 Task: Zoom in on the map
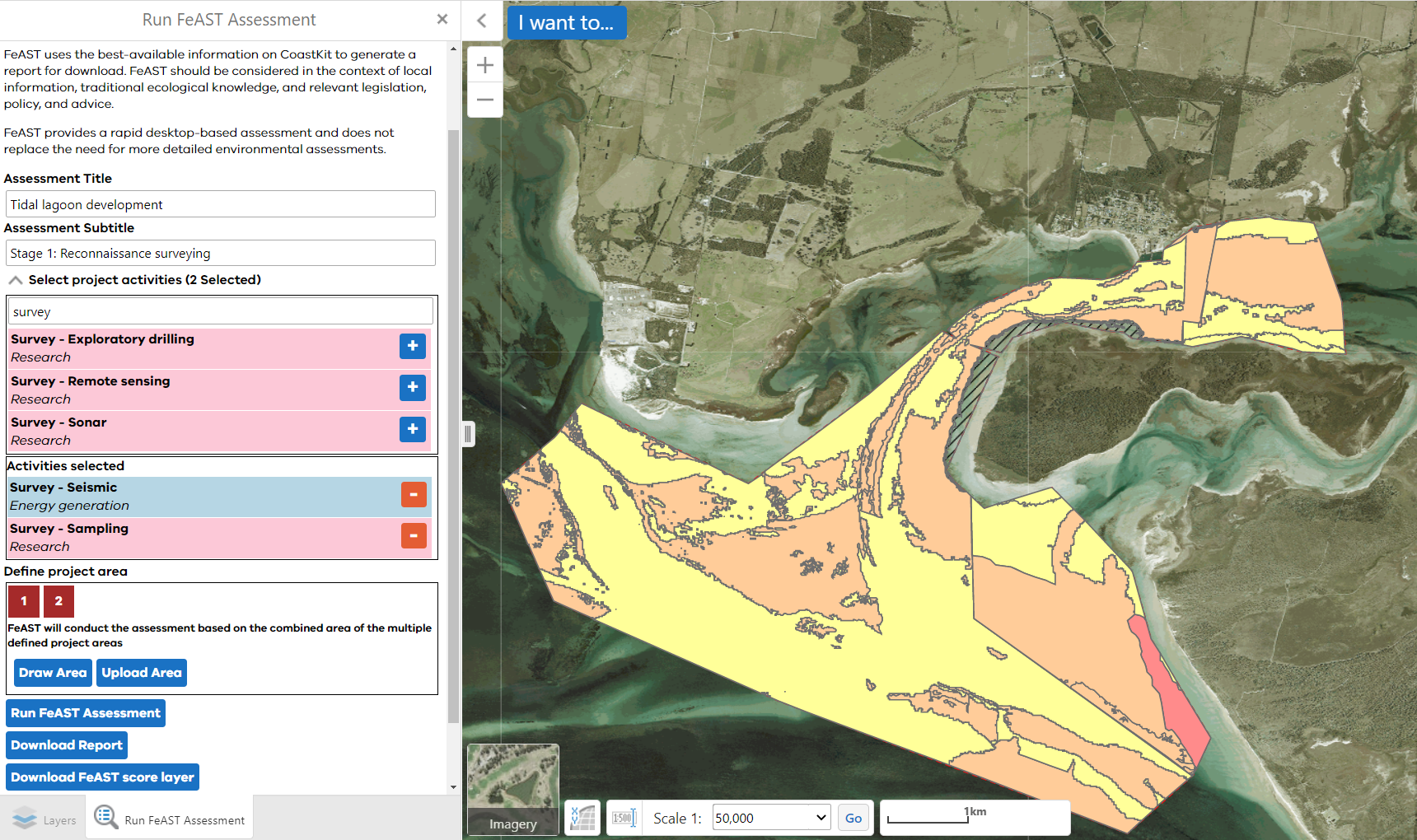point(485,65)
